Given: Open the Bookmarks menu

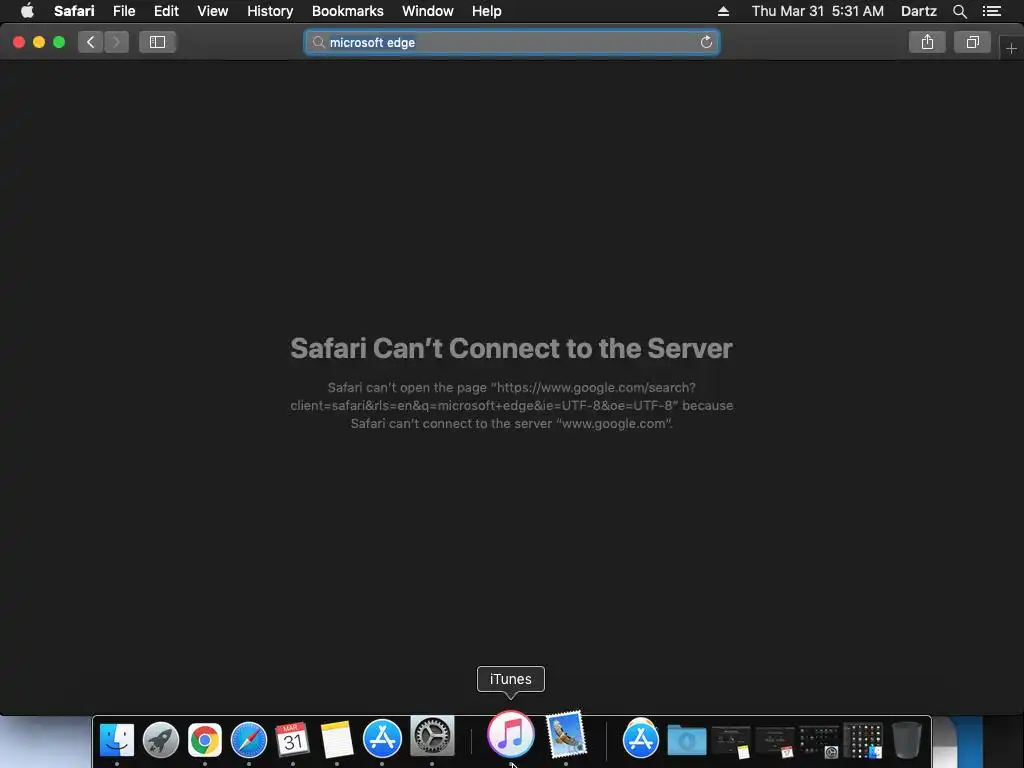Looking at the screenshot, I should click(x=347, y=11).
